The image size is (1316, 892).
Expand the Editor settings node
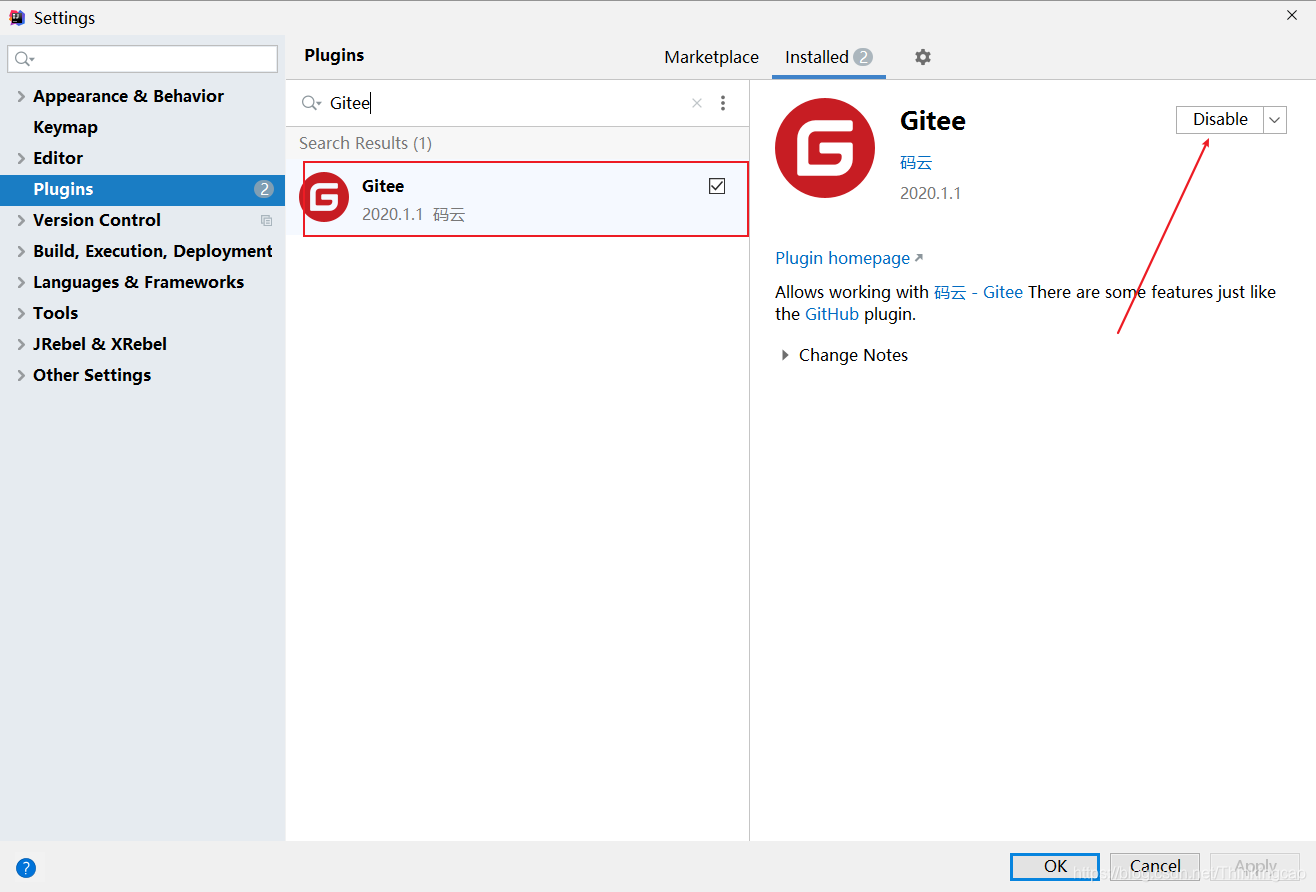click(x=21, y=158)
